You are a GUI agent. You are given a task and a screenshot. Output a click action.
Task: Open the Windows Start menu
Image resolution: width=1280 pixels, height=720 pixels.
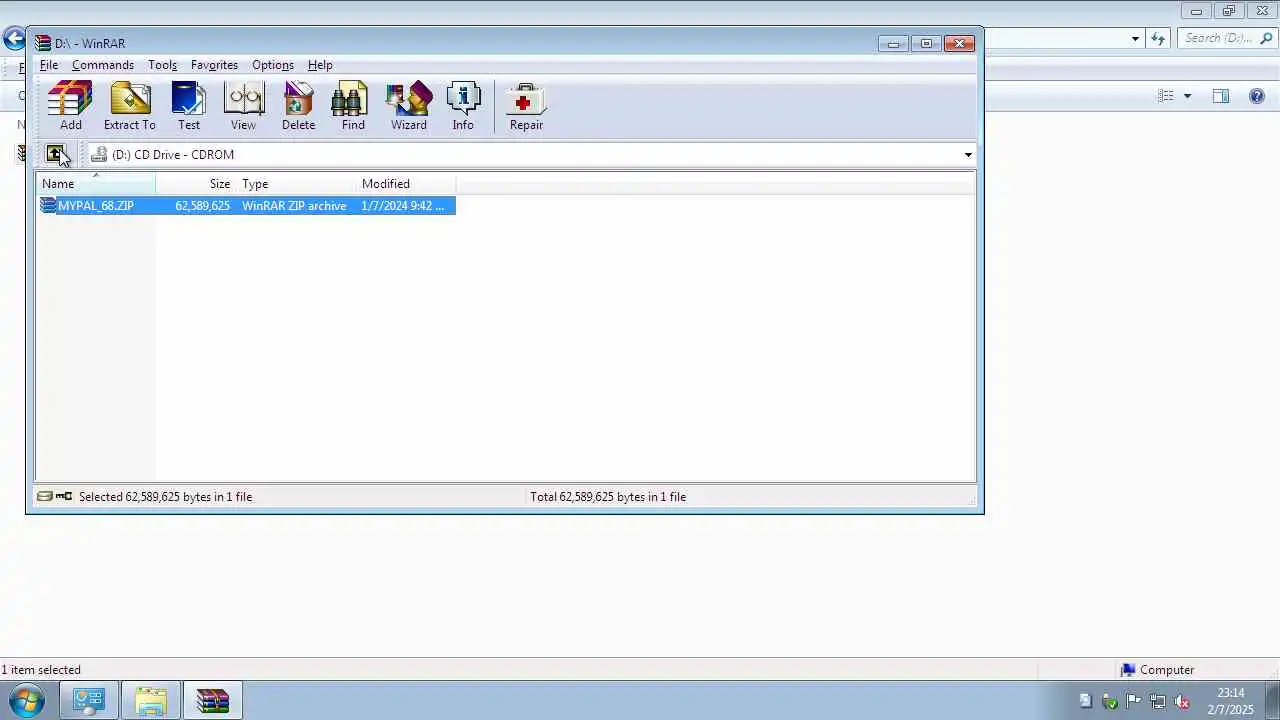coord(27,700)
